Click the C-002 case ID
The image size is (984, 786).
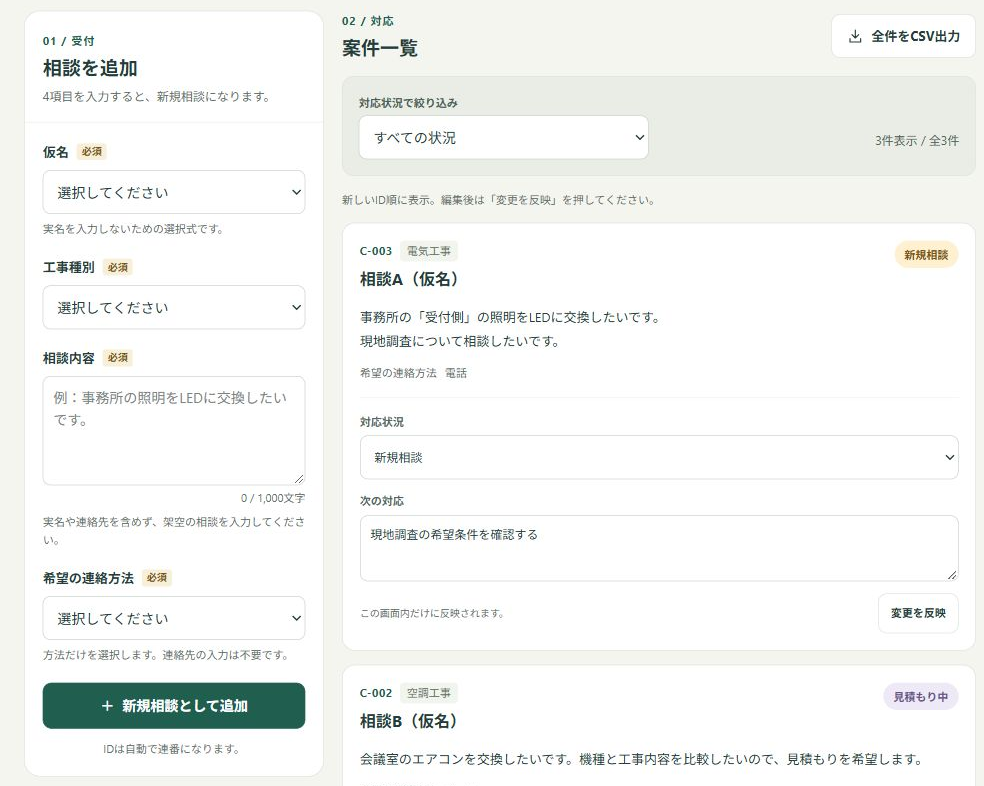pos(376,693)
